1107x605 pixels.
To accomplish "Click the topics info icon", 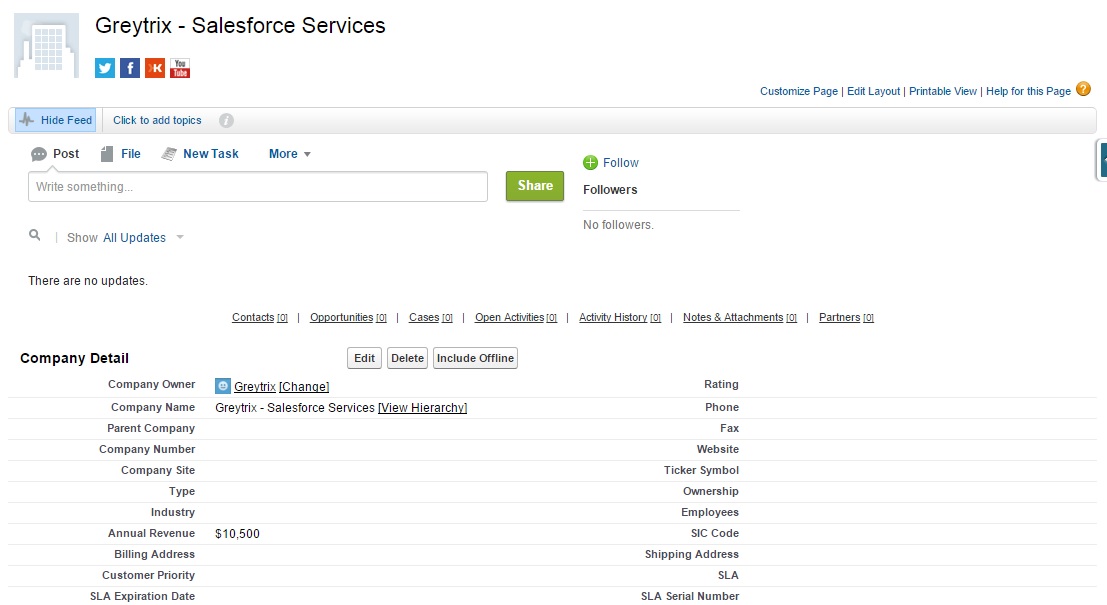I will (226, 121).
